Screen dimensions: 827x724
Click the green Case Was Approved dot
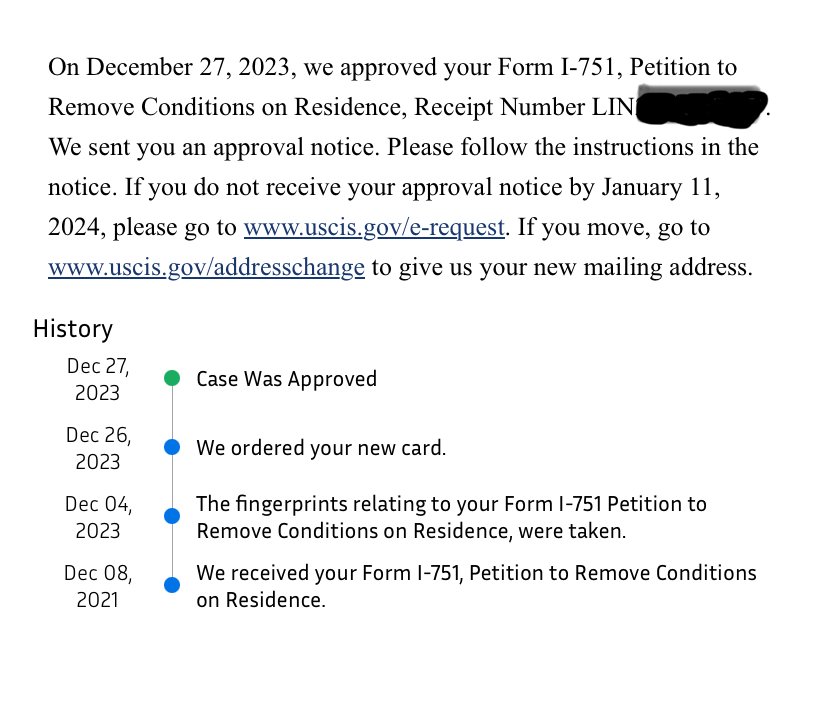(172, 379)
